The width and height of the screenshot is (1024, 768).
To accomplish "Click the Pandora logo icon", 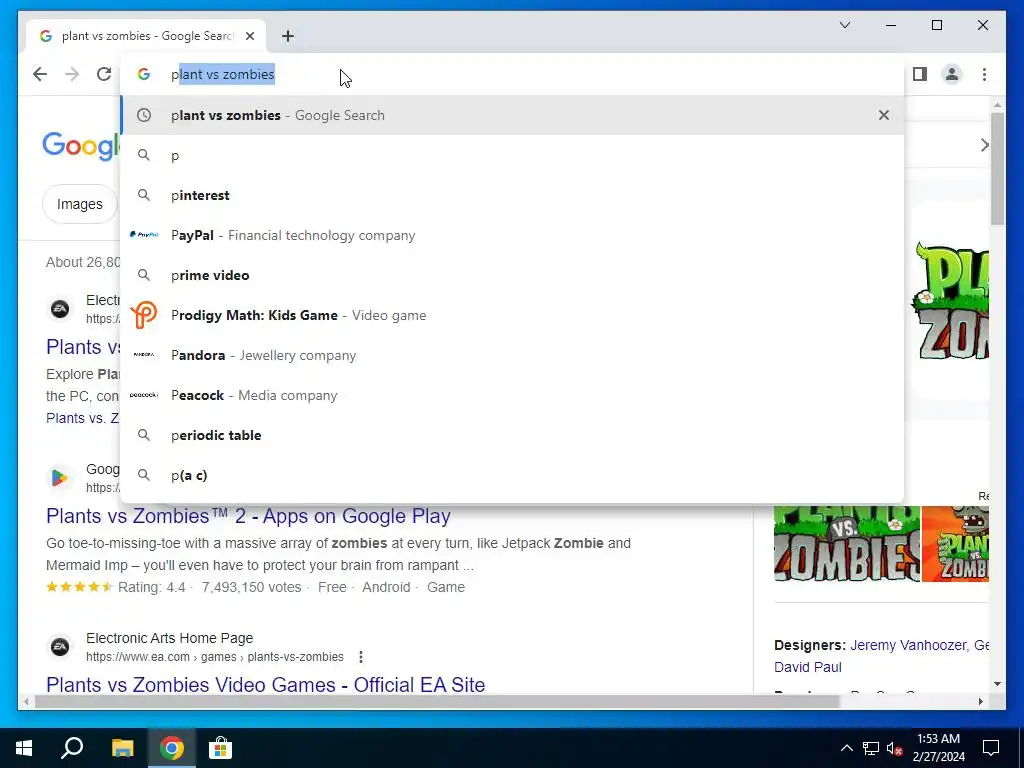I will point(144,355).
